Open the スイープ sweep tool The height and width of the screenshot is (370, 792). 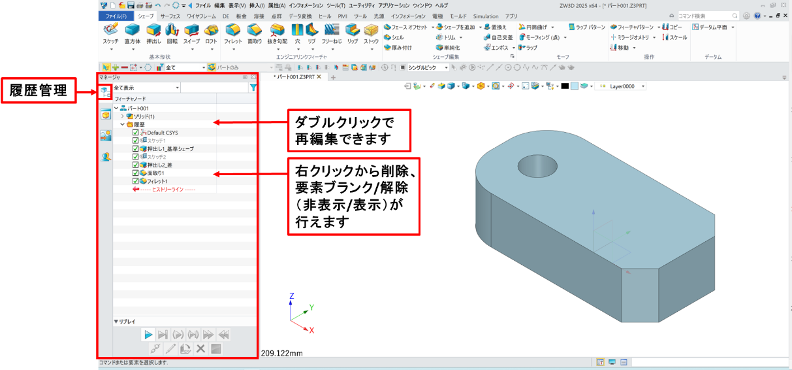[x=191, y=34]
